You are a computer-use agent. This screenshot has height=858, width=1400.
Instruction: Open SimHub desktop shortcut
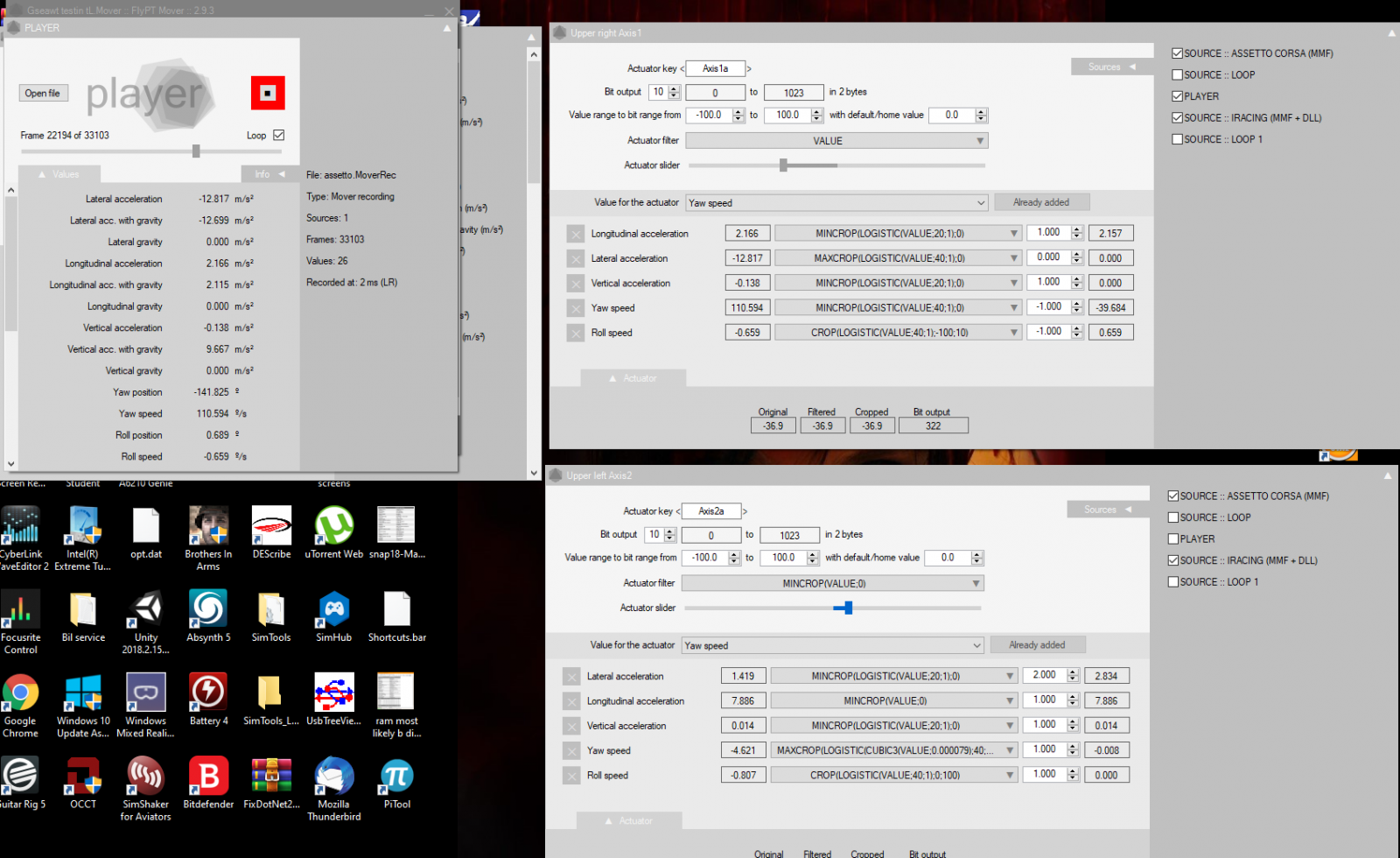tap(334, 610)
